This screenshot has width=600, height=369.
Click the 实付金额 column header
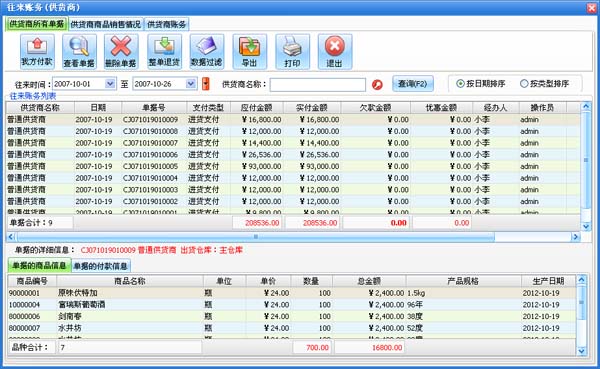point(311,108)
